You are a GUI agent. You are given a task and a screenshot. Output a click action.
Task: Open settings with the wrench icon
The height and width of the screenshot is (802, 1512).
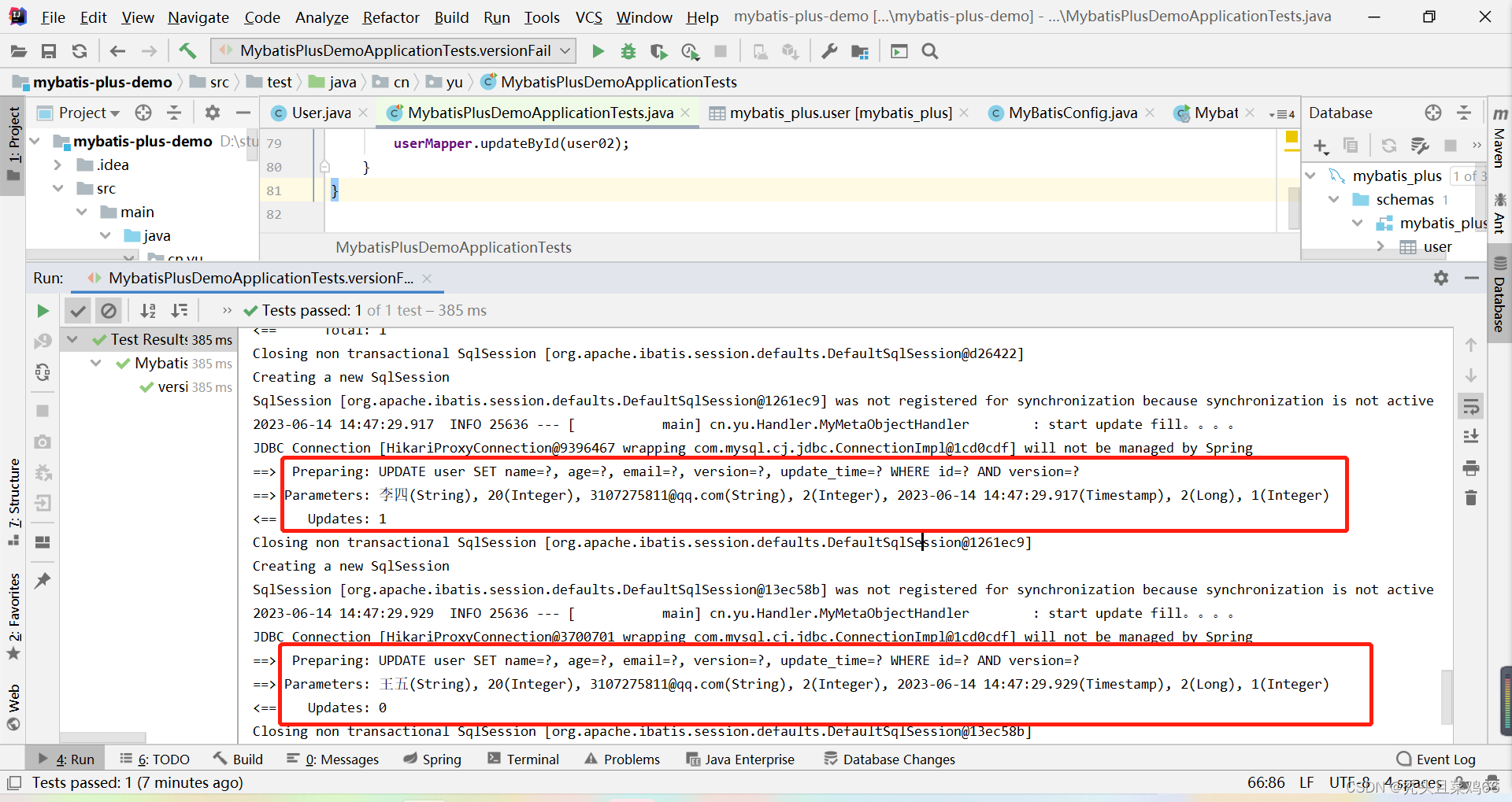coord(829,51)
